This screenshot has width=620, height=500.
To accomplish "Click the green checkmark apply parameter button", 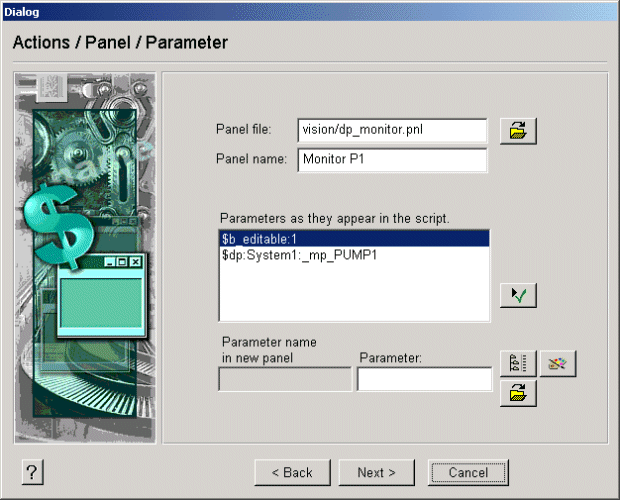I will pyautogui.click(x=518, y=295).
